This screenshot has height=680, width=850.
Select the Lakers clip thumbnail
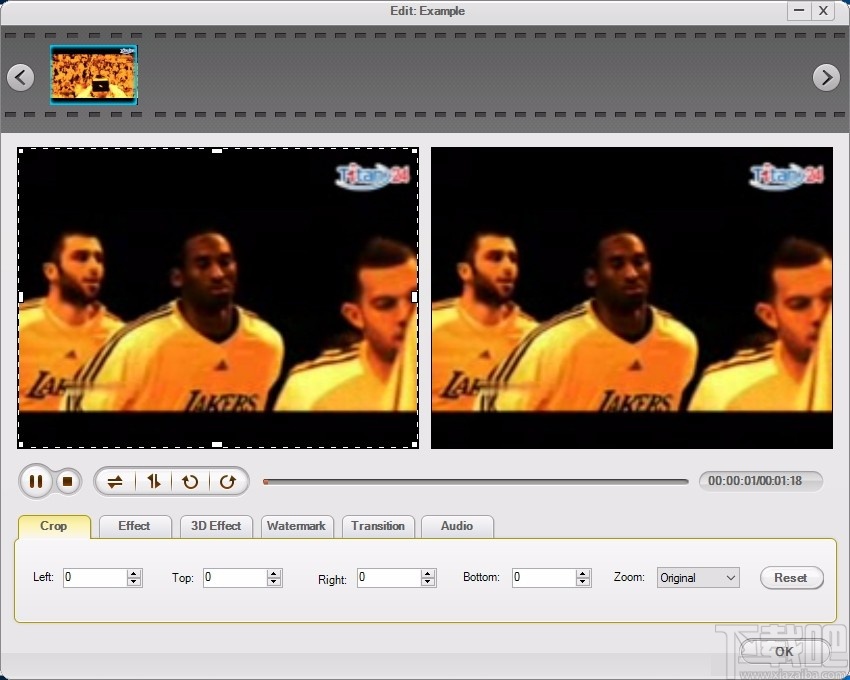(x=93, y=75)
